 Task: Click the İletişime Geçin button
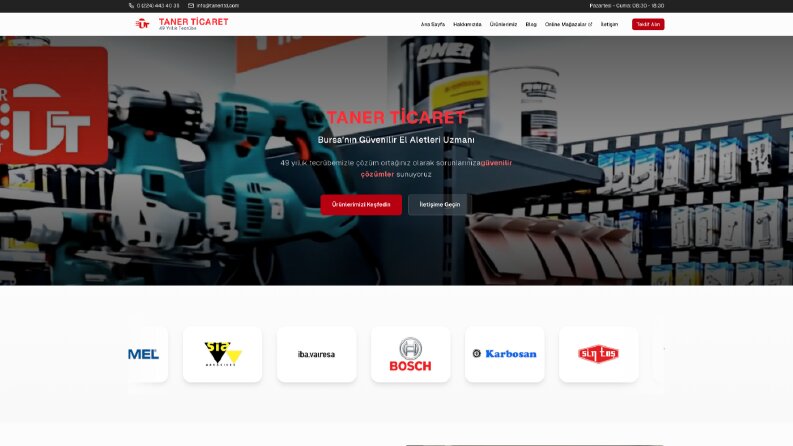[x=439, y=205]
